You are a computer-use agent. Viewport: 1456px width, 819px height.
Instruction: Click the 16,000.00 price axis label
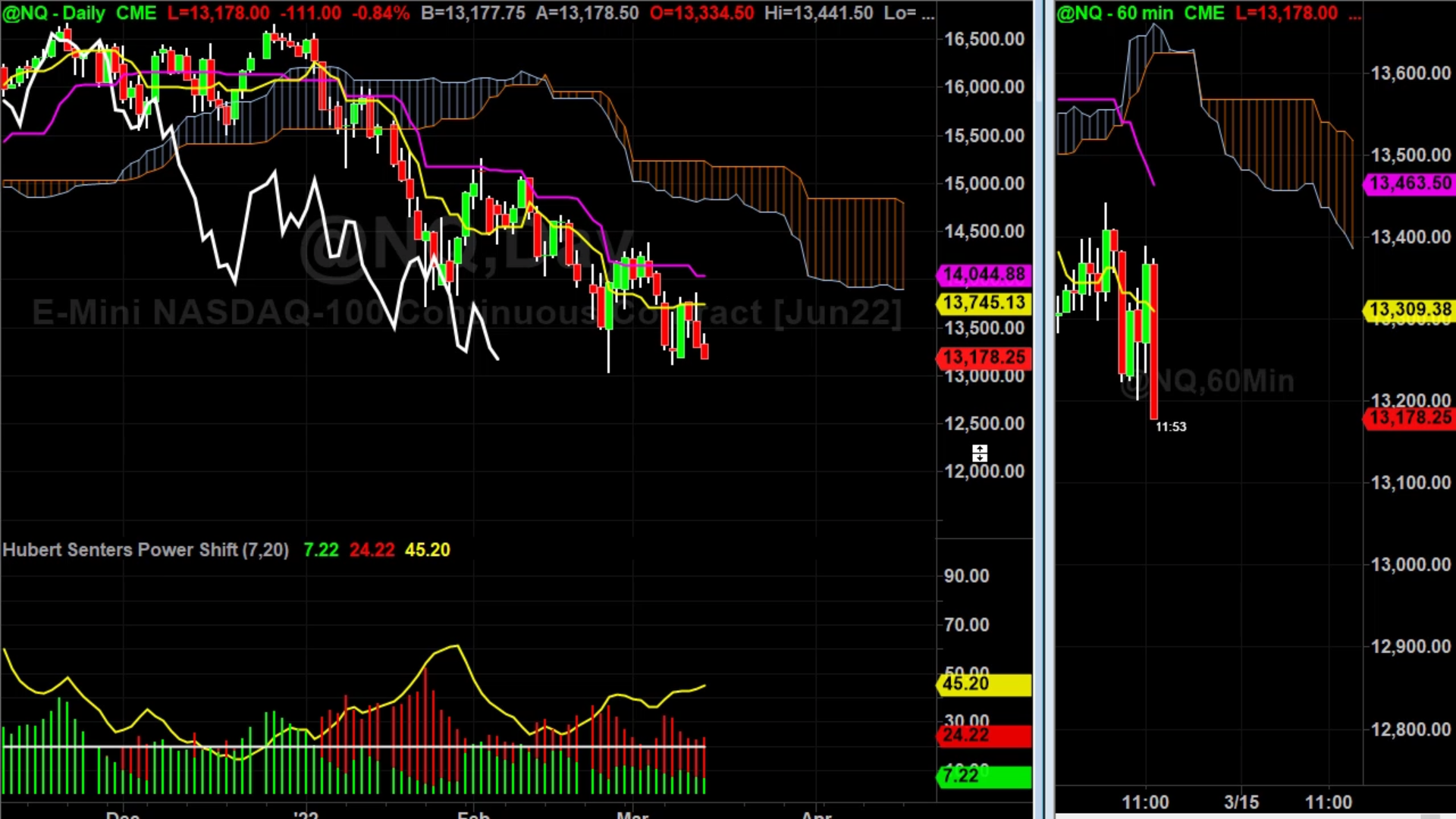pos(984,87)
